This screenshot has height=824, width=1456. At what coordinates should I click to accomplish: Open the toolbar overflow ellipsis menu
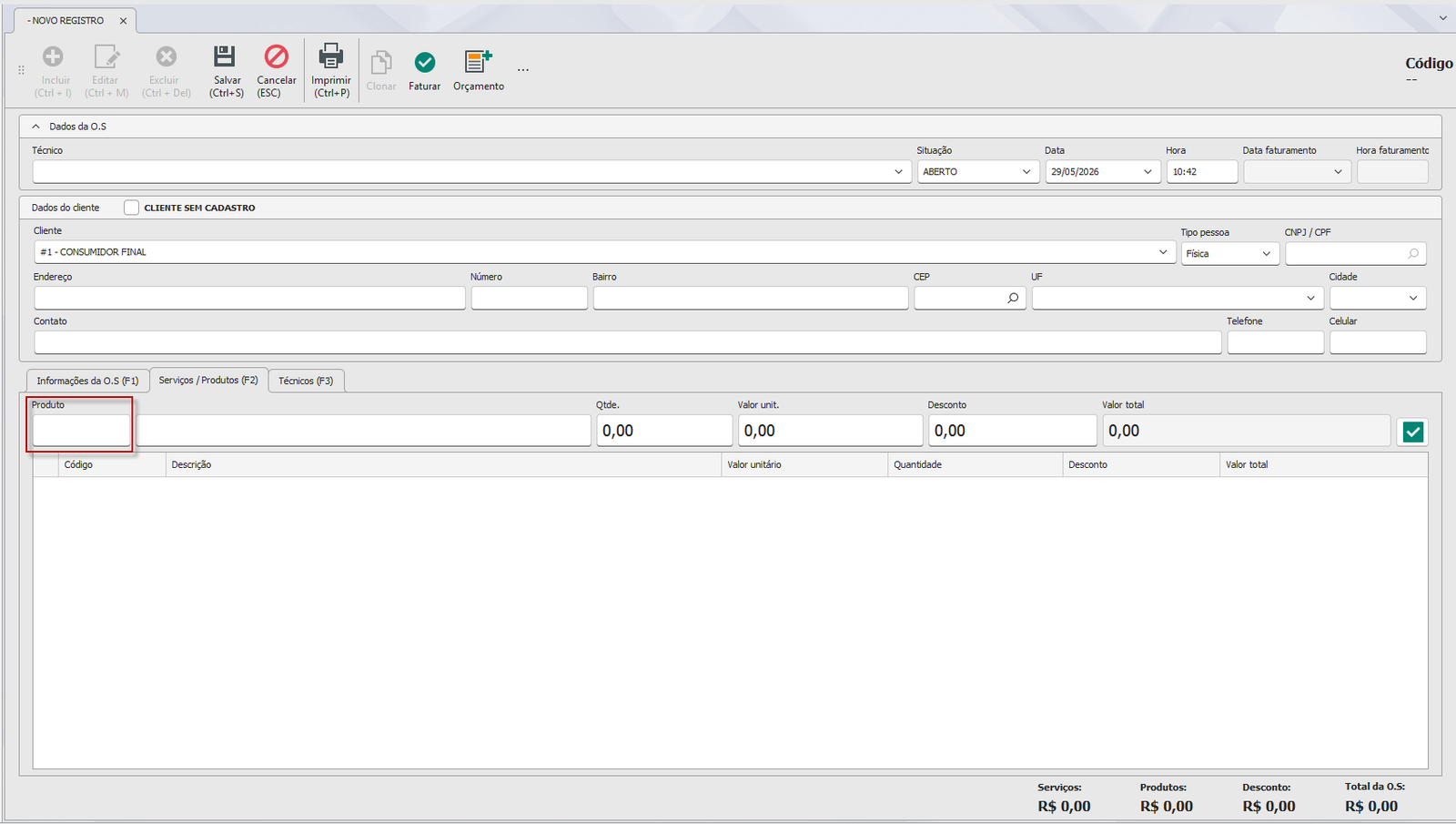tap(523, 70)
